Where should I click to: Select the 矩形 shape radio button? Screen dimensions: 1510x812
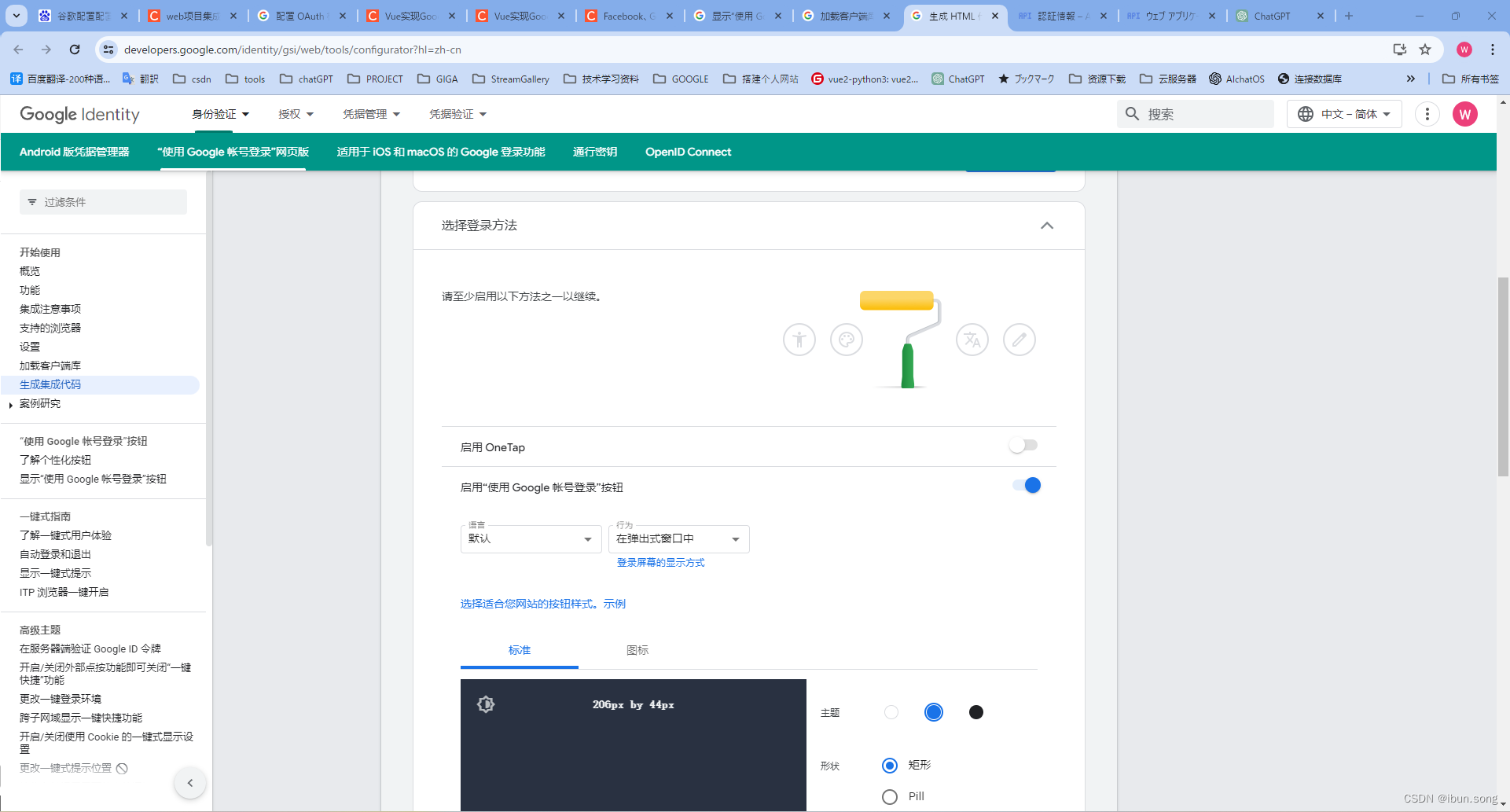click(890, 766)
